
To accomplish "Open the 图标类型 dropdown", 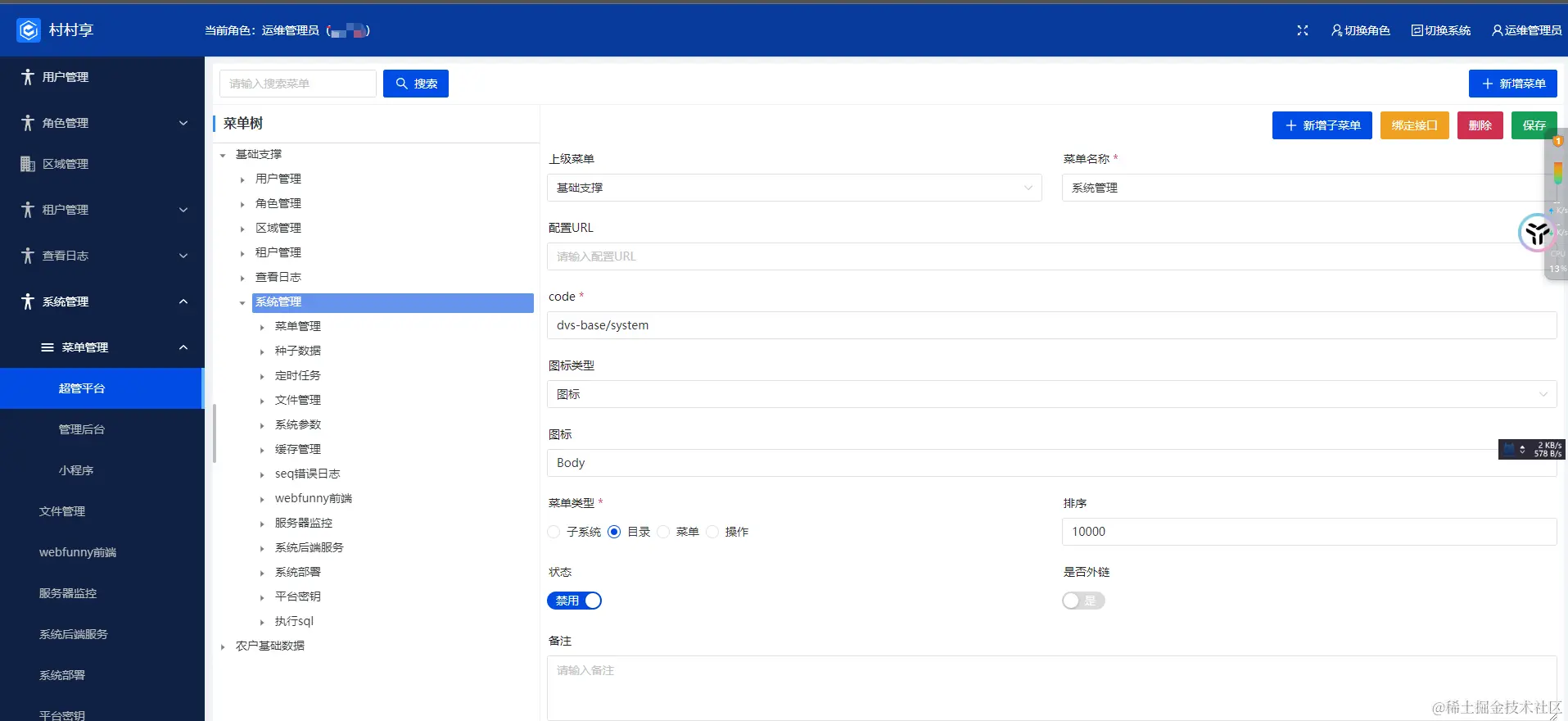I will point(1051,394).
